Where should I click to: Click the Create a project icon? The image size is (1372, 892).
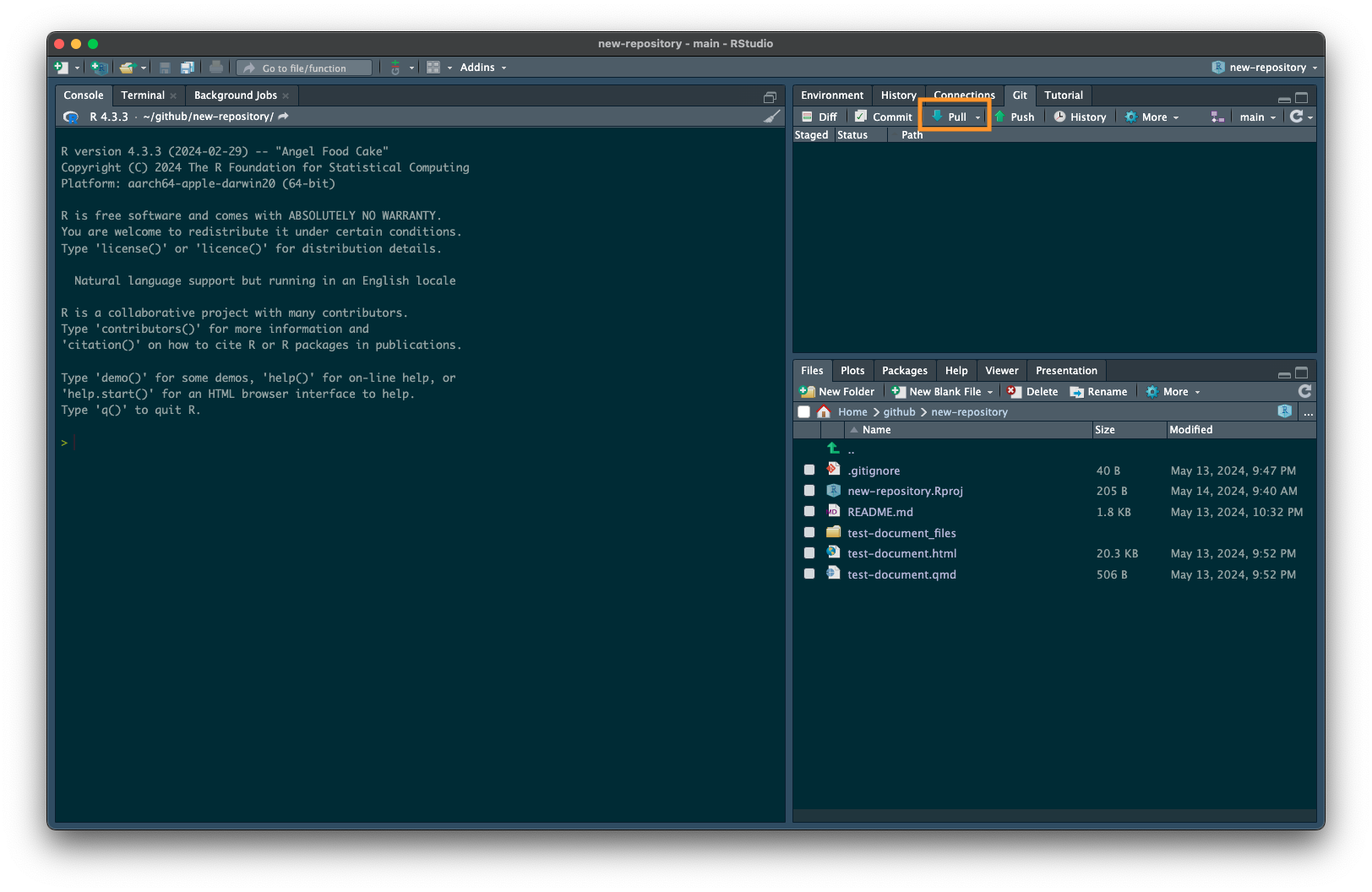[x=99, y=68]
